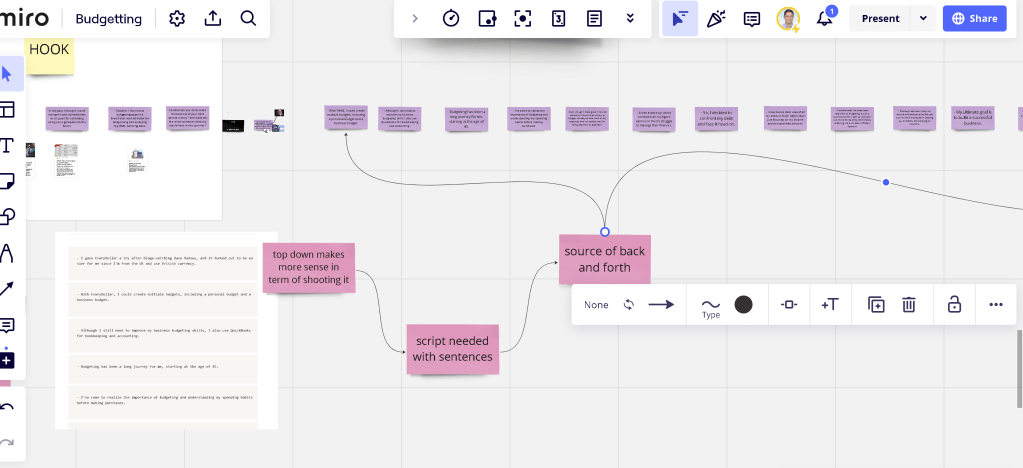Open start cap None dropdown
The width and height of the screenshot is (1023, 468).
(596, 305)
